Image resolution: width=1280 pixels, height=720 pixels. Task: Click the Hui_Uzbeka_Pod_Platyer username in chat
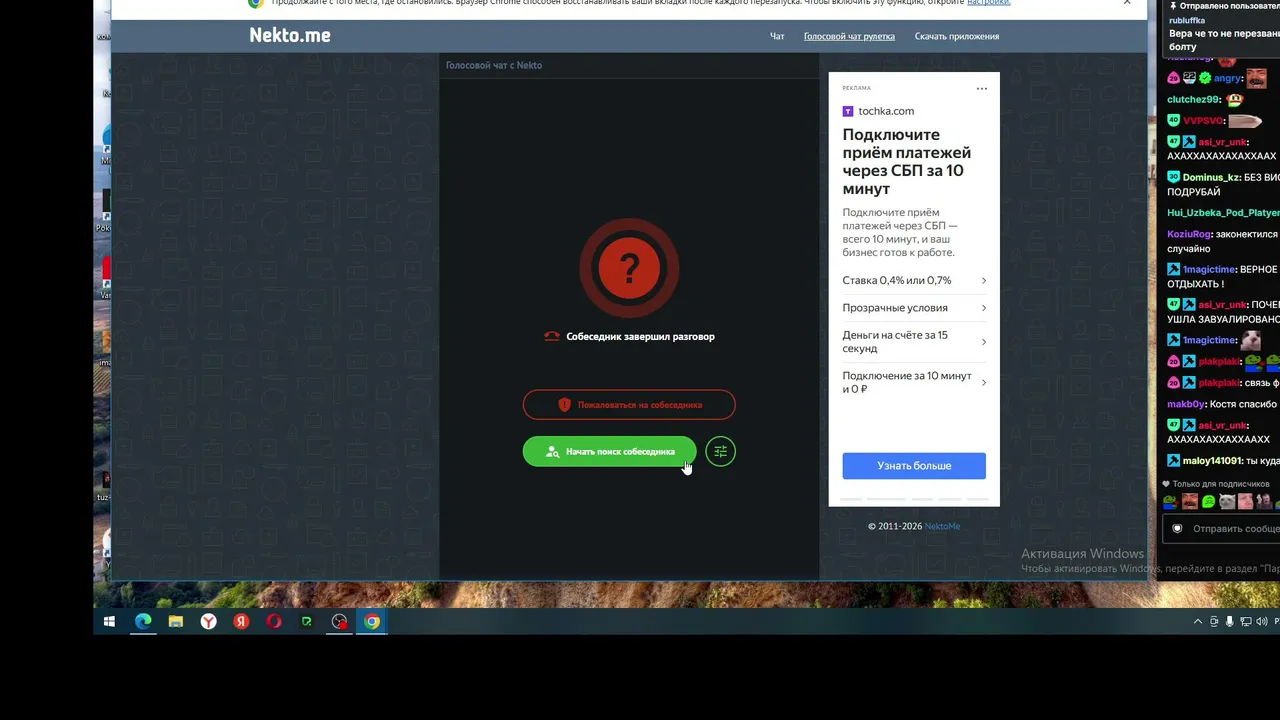[x=1223, y=213]
